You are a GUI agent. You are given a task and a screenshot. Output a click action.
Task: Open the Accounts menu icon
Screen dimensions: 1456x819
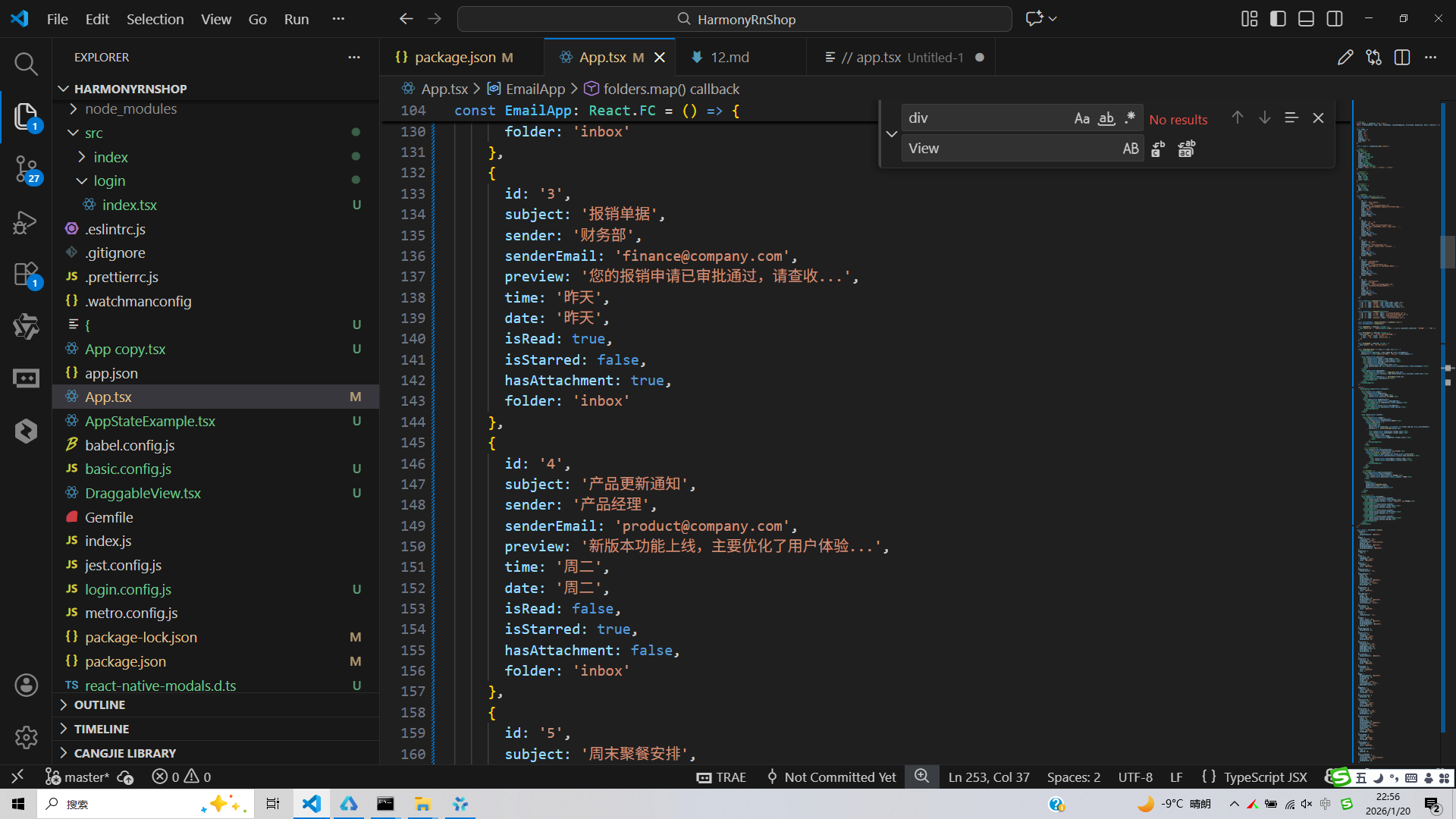click(26, 686)
